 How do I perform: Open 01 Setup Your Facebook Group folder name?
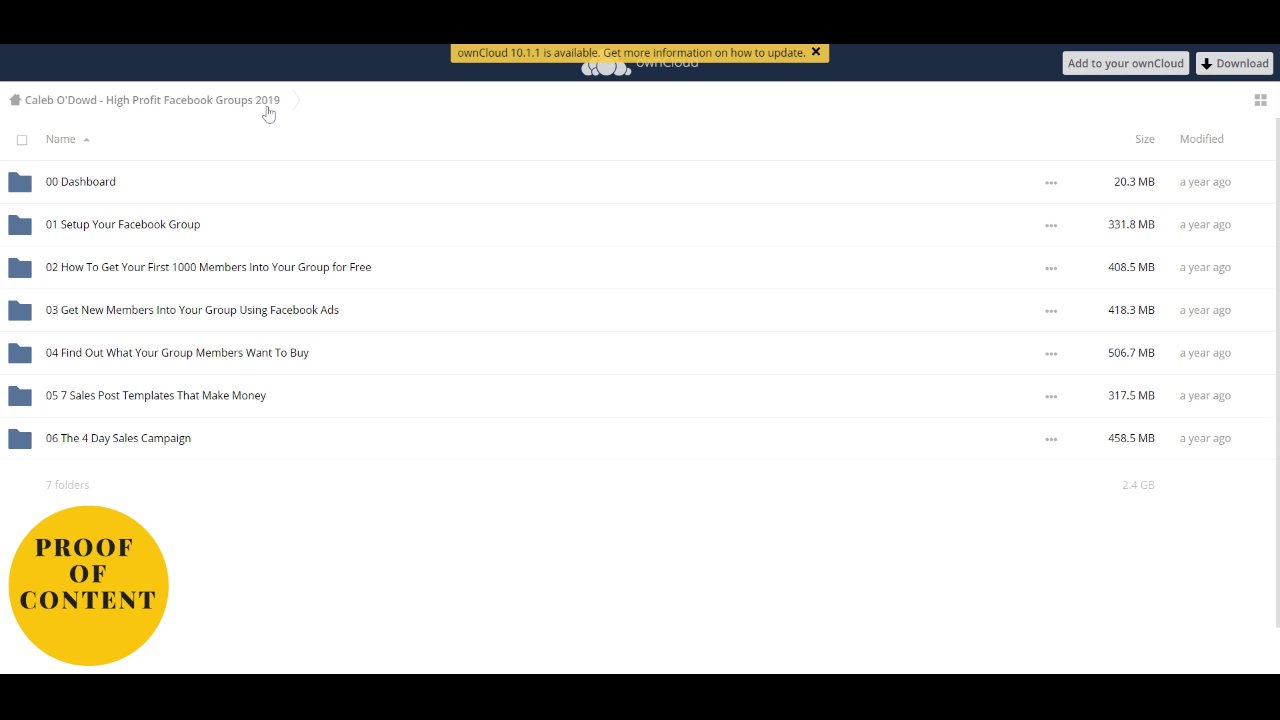pos(123,225)
